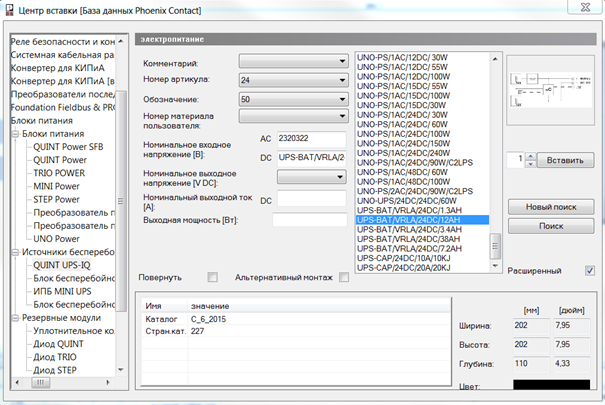Select UPS-BAT/VRLA/24DC/7.2AH in list
This screenshot has height=405, width=605.
click(409, 248)
